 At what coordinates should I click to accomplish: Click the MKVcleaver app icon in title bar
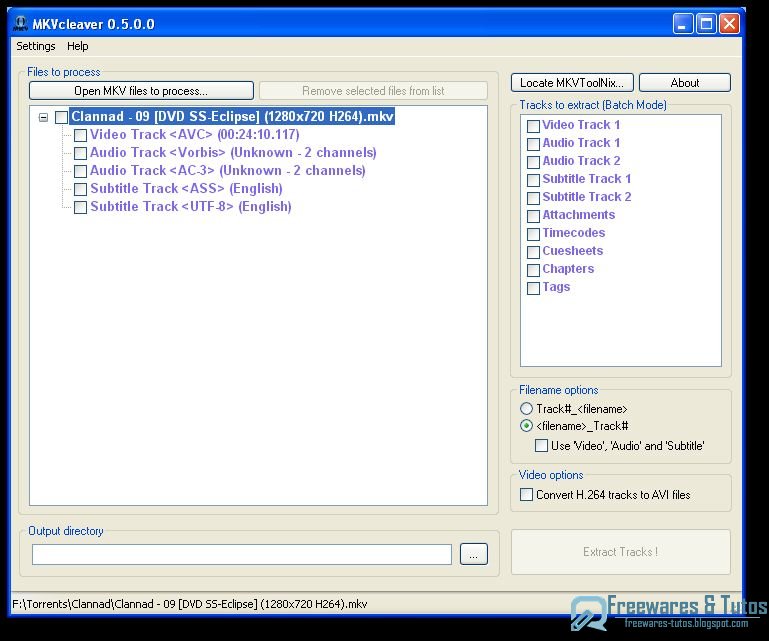tap(20, 24)
